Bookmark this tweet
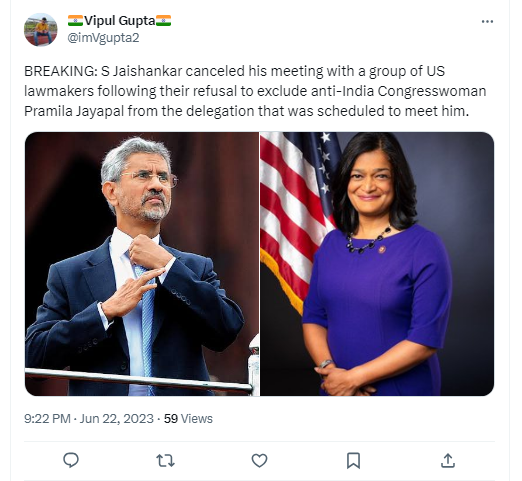The height and width of the screenshot is (481, 522). click(x=353, y=460)
